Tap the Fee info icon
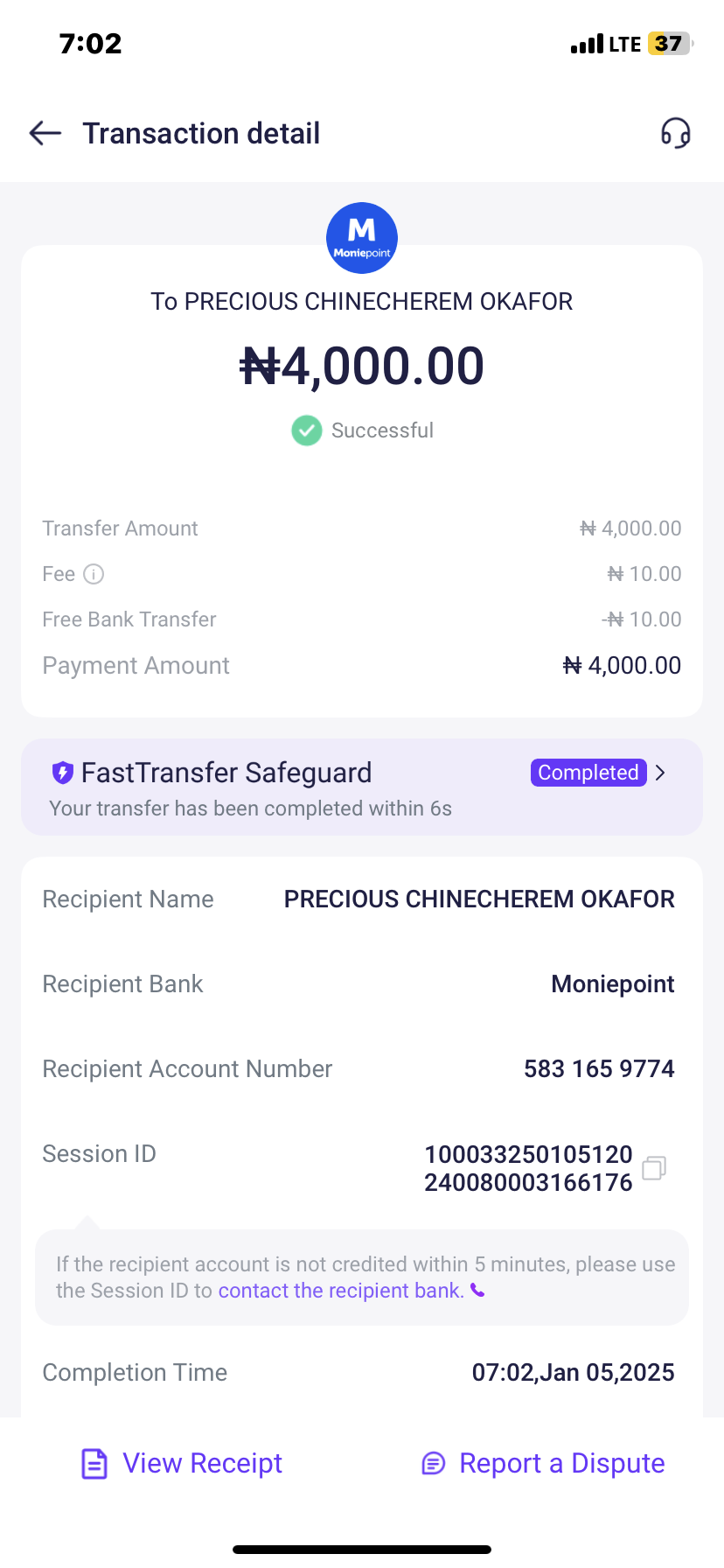 click(x=94, y=574)
